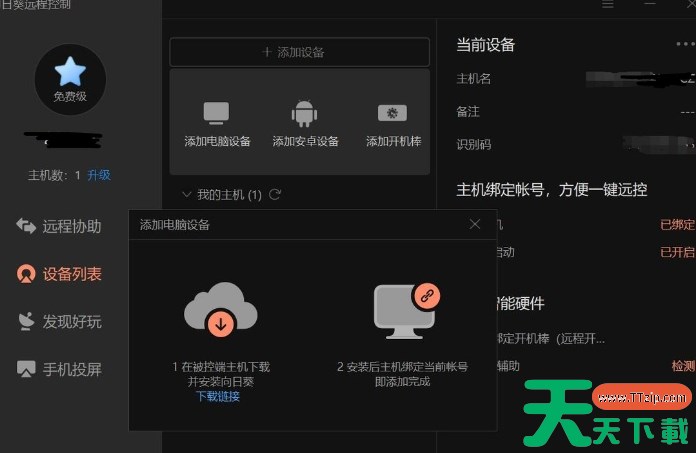Click the device list orange circle icon
The width and height of the screenshot is (696, 453).
pyautogui.click(x=26, y=274)
